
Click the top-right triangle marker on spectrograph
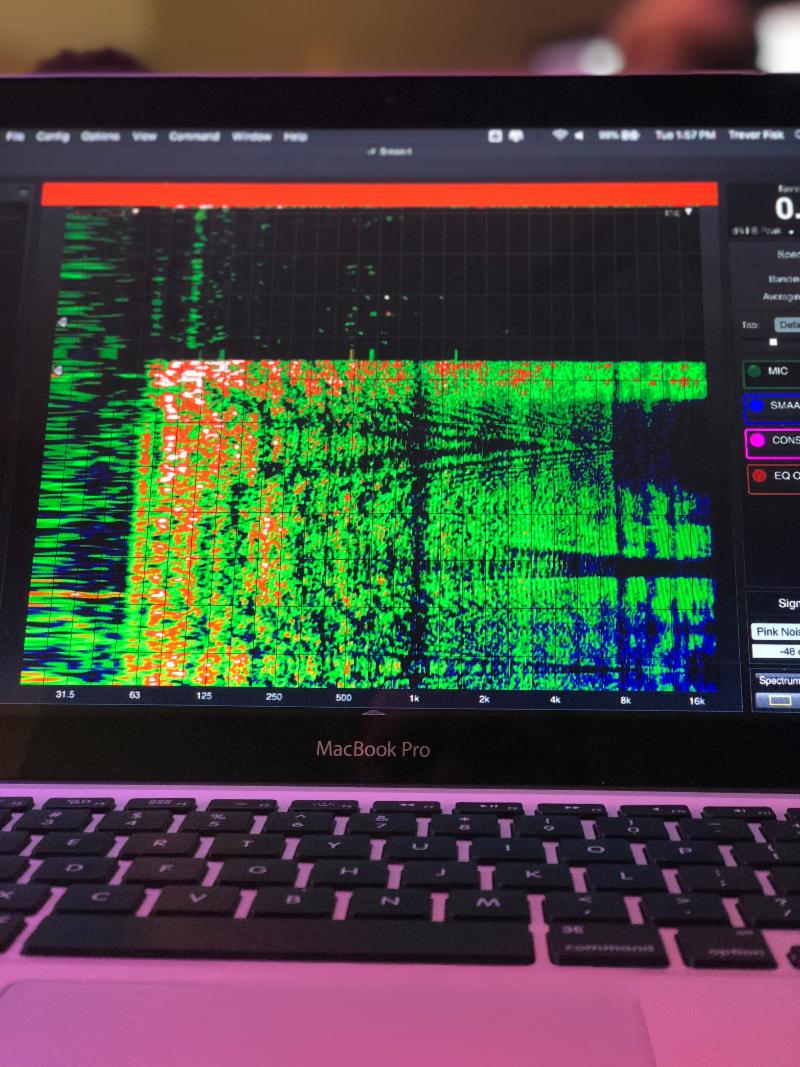688,213
